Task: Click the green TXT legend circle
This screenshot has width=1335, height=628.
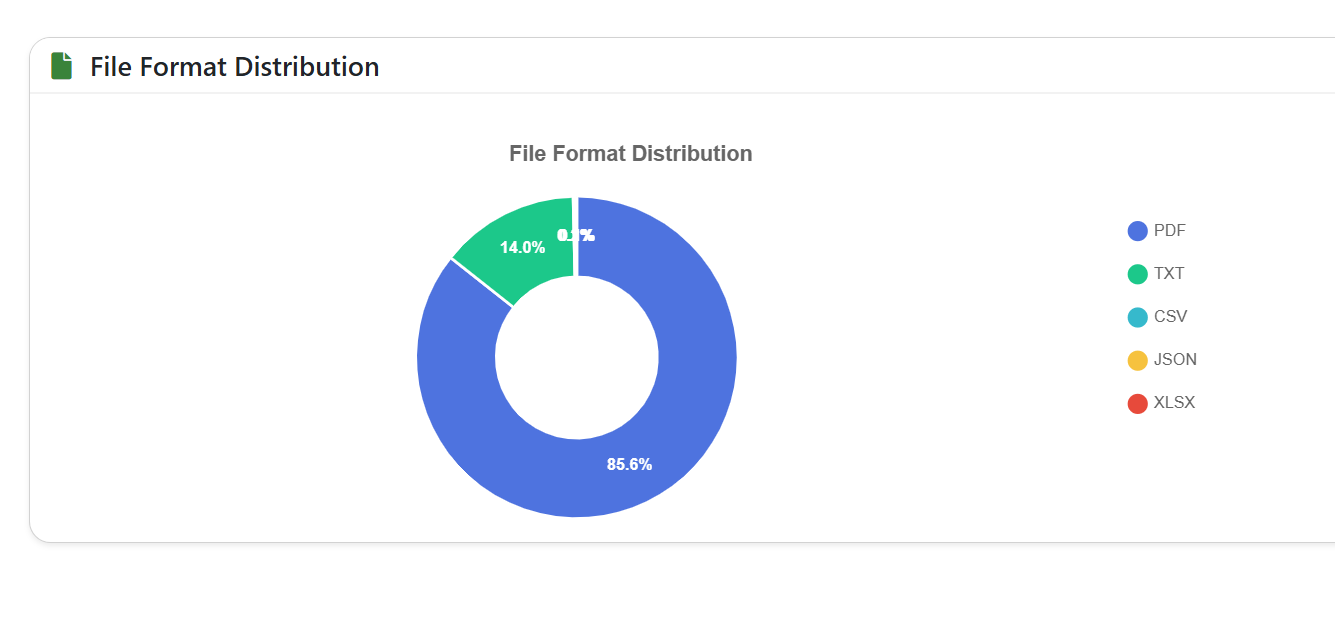Action: [1137, 274]
